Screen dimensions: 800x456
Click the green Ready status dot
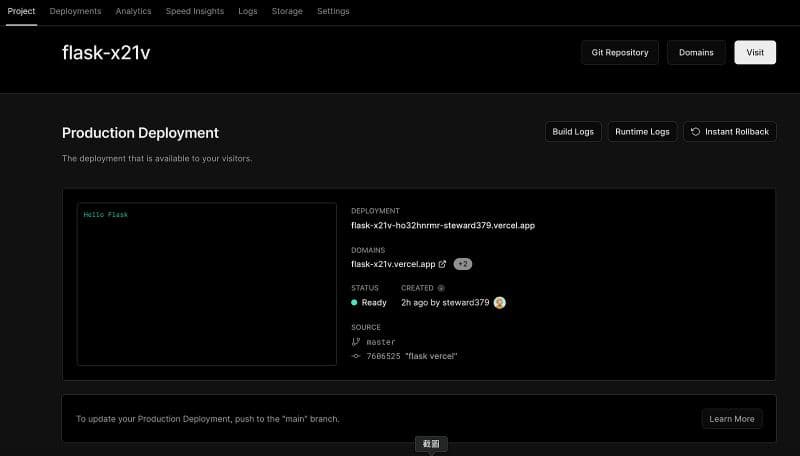click(x=354, y=302)
